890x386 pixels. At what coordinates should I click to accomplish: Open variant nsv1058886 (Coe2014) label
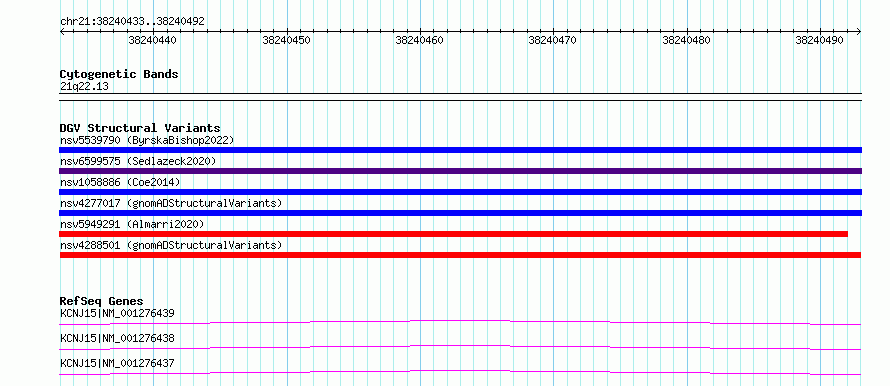[x=120, y=182]
